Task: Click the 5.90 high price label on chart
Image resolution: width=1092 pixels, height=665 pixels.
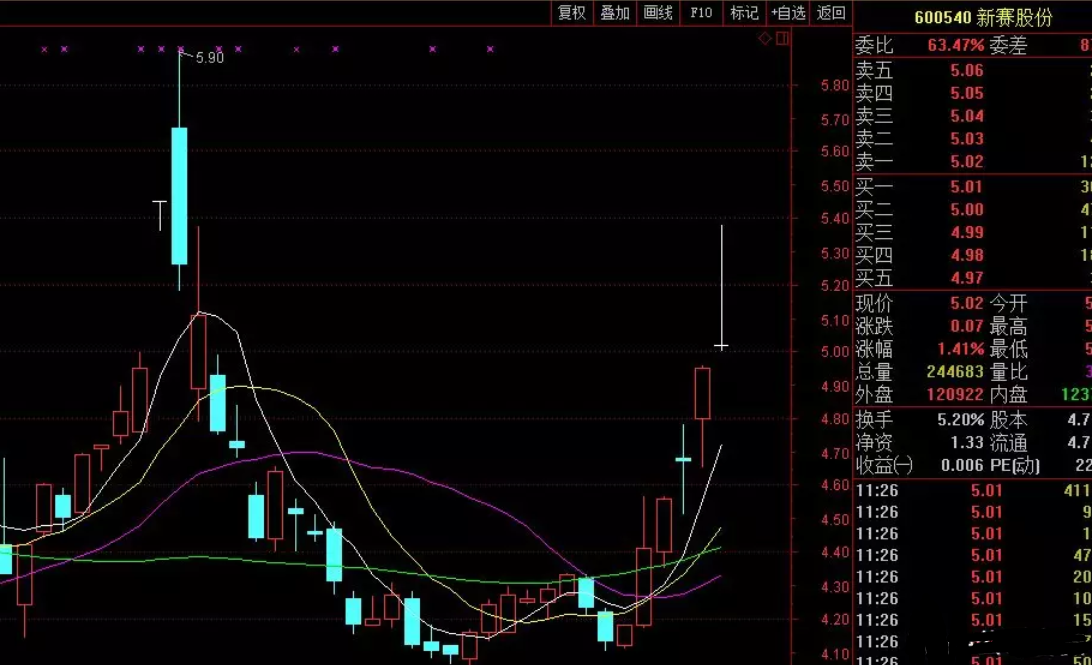Action: point(210,58)
